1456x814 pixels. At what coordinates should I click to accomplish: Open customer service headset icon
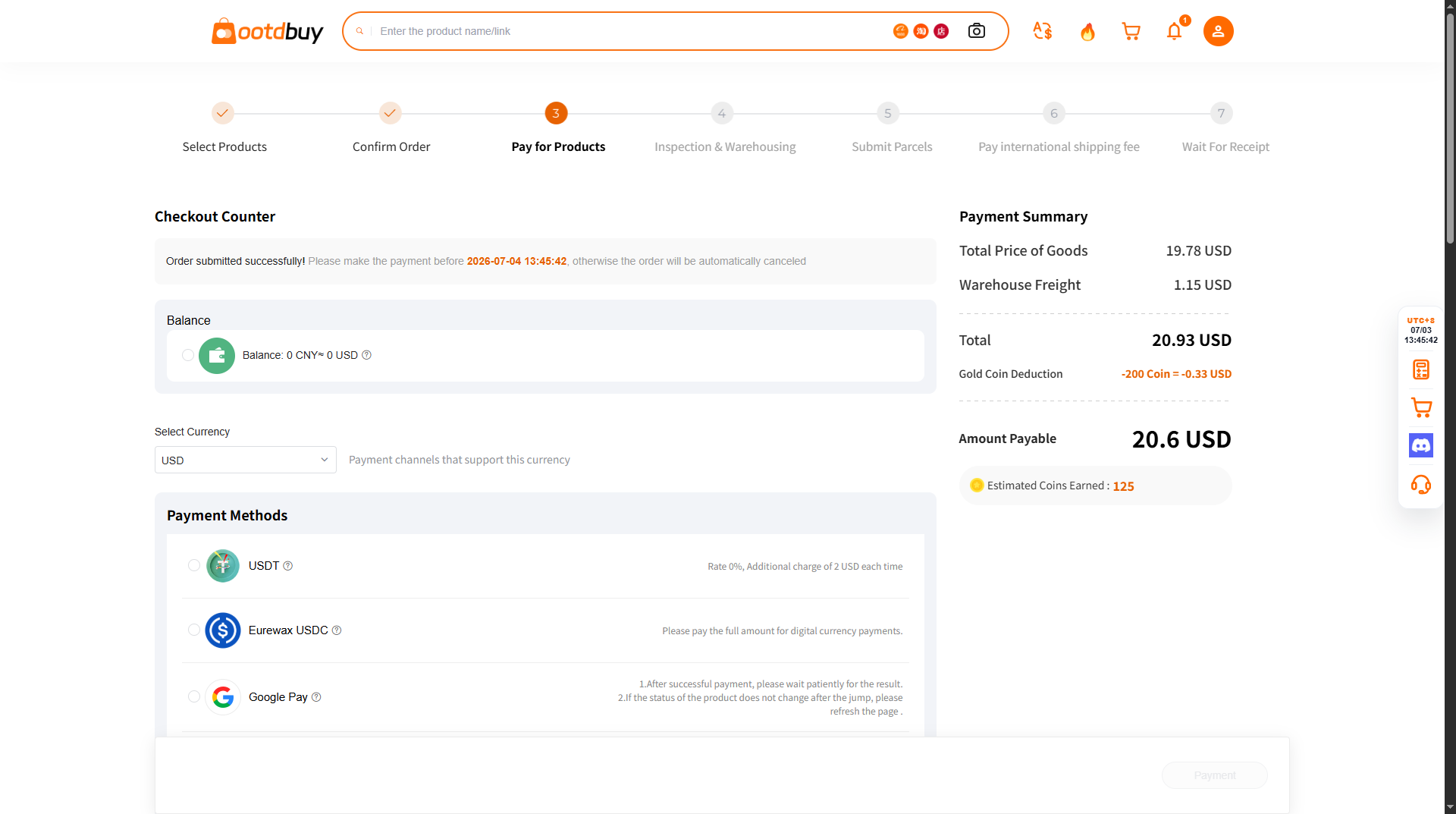click(x=1421, y=484)
